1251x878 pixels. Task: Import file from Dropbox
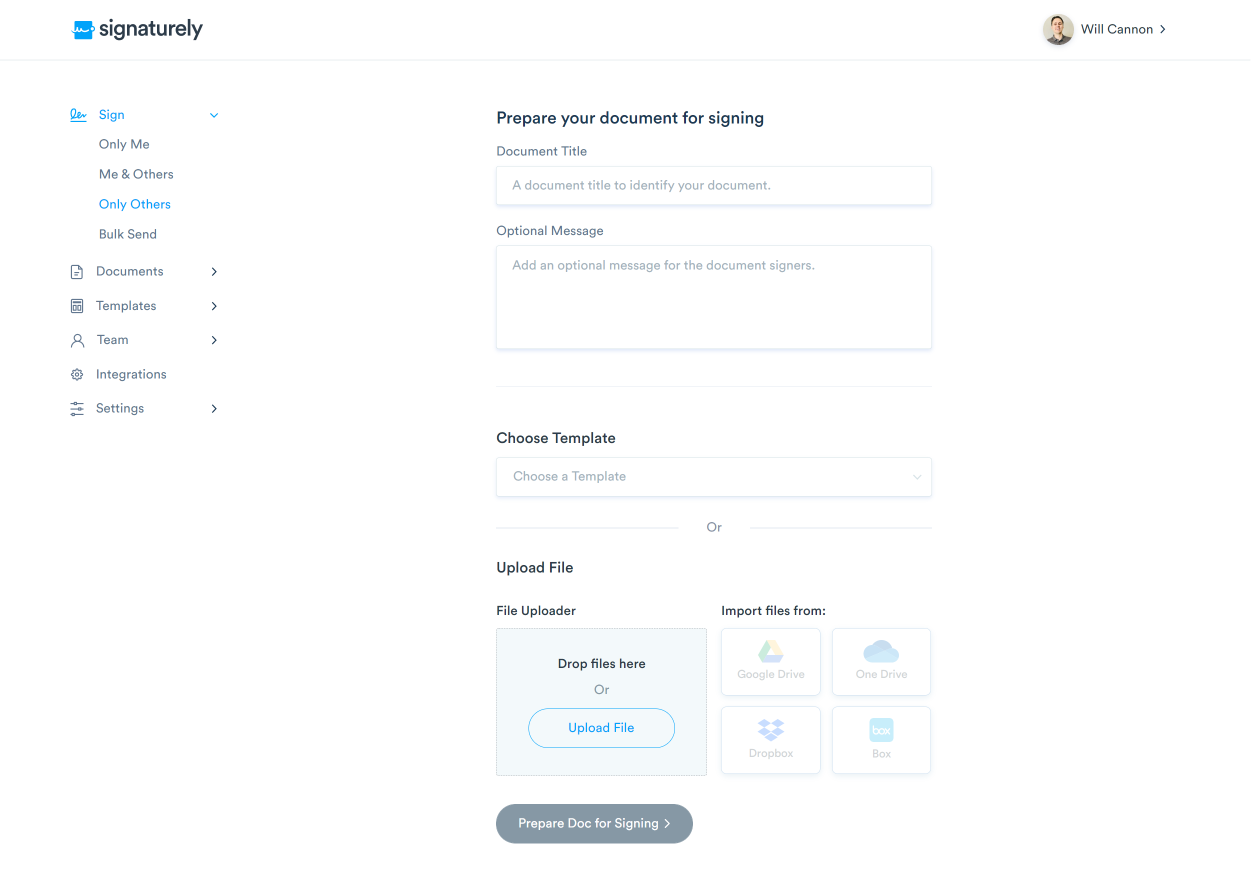(x=770, y=740)
